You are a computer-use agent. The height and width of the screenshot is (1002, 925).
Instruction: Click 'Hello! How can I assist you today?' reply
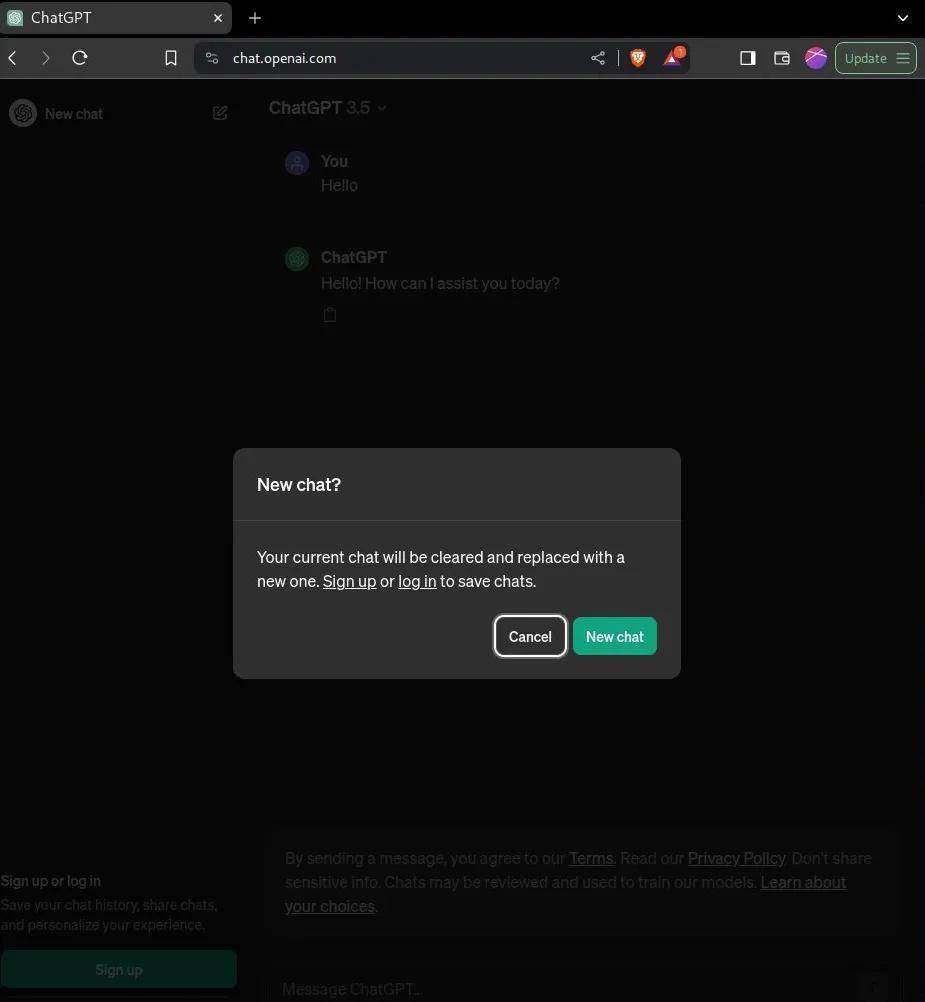click(440, 283)
